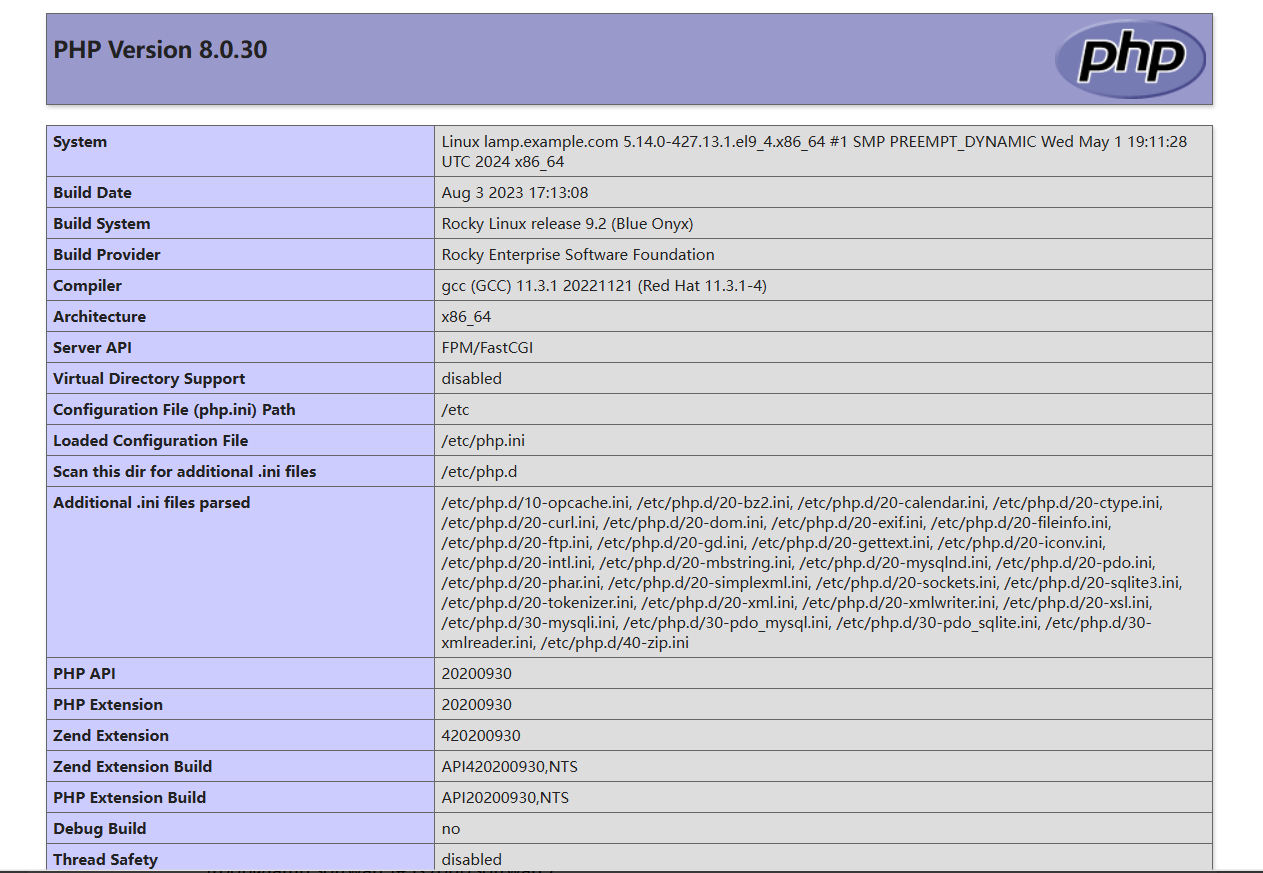Select the 'PHP API' label
Image resolution: width=1263 pixels, height=873 pixels.
[x=84, y=674]
